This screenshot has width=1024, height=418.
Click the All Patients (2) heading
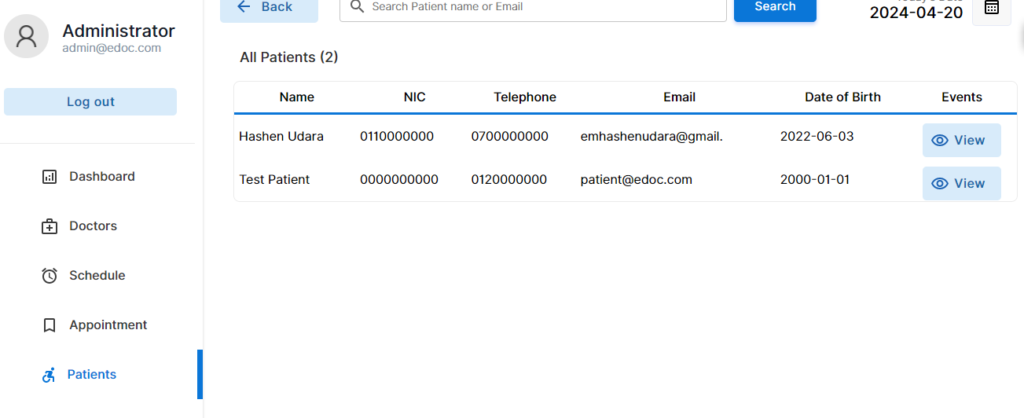289,57
